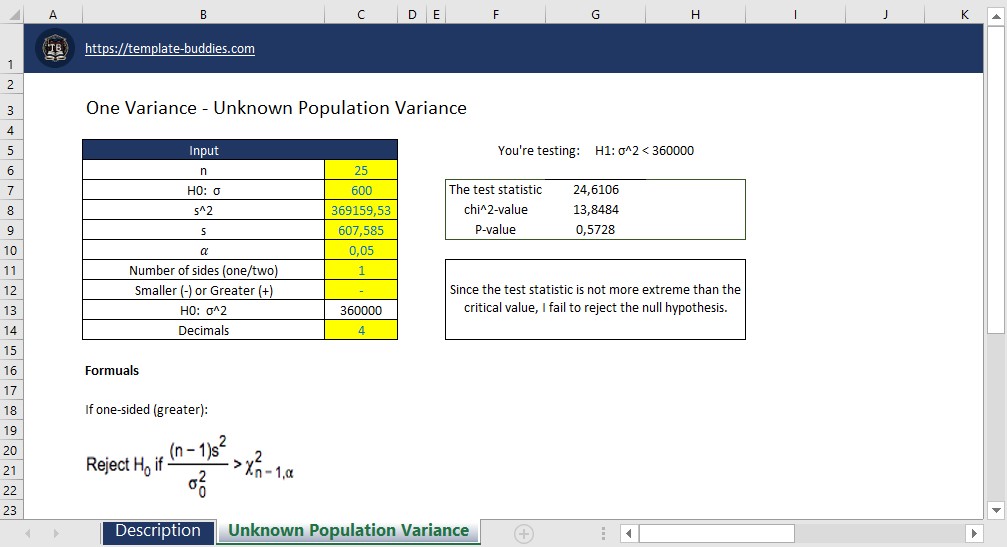Select the alpha cell containing 0,05
This screenshot has height=547, width=1007.
tap(361, 251)
